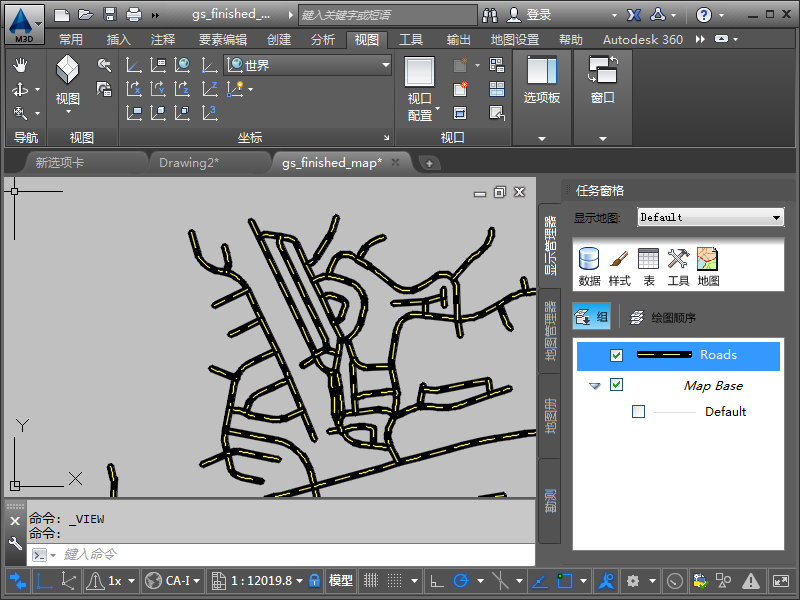Click the Group (组) button
The width and height of the screenshot is (800, 600).
(x=592, y=318)
